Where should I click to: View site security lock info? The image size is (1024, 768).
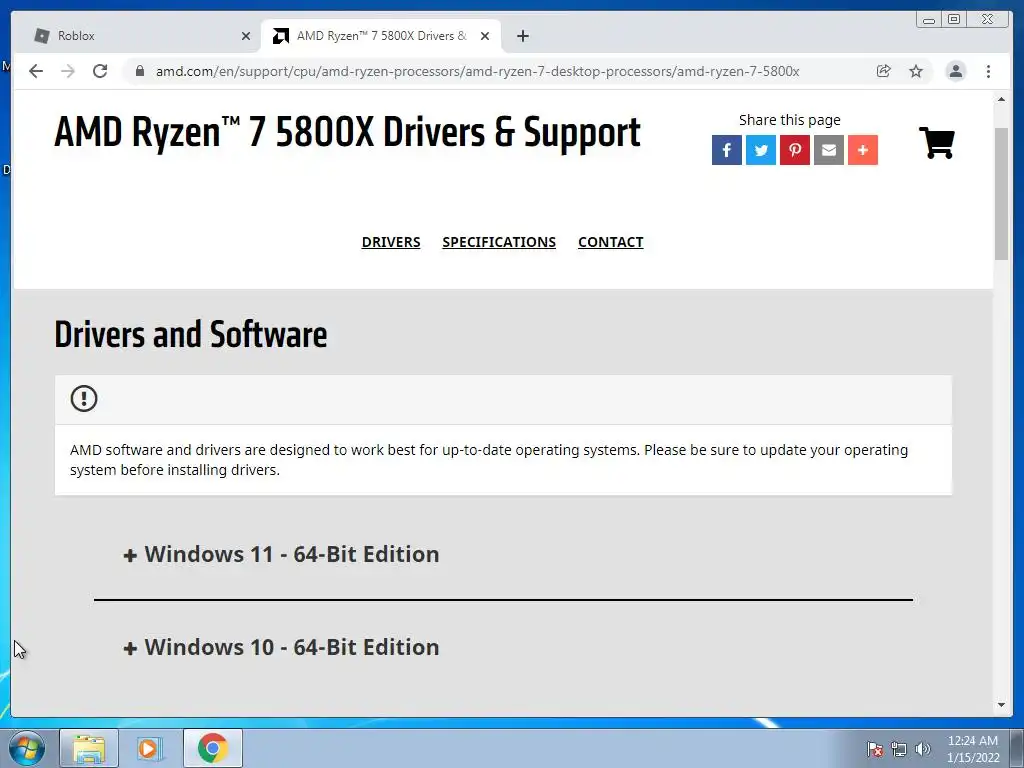point(140,71)
